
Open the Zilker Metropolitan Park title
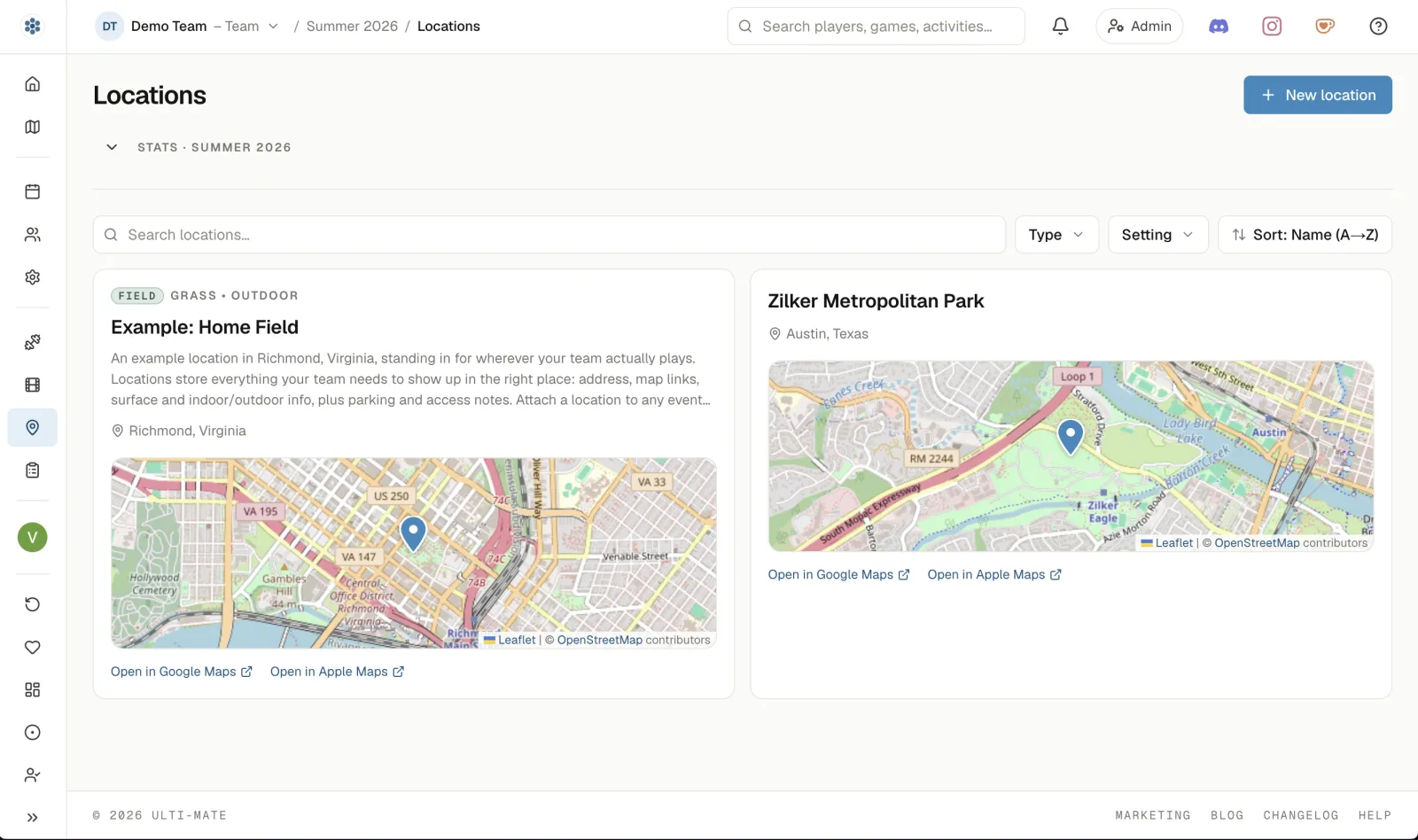(x=876, y=301)
